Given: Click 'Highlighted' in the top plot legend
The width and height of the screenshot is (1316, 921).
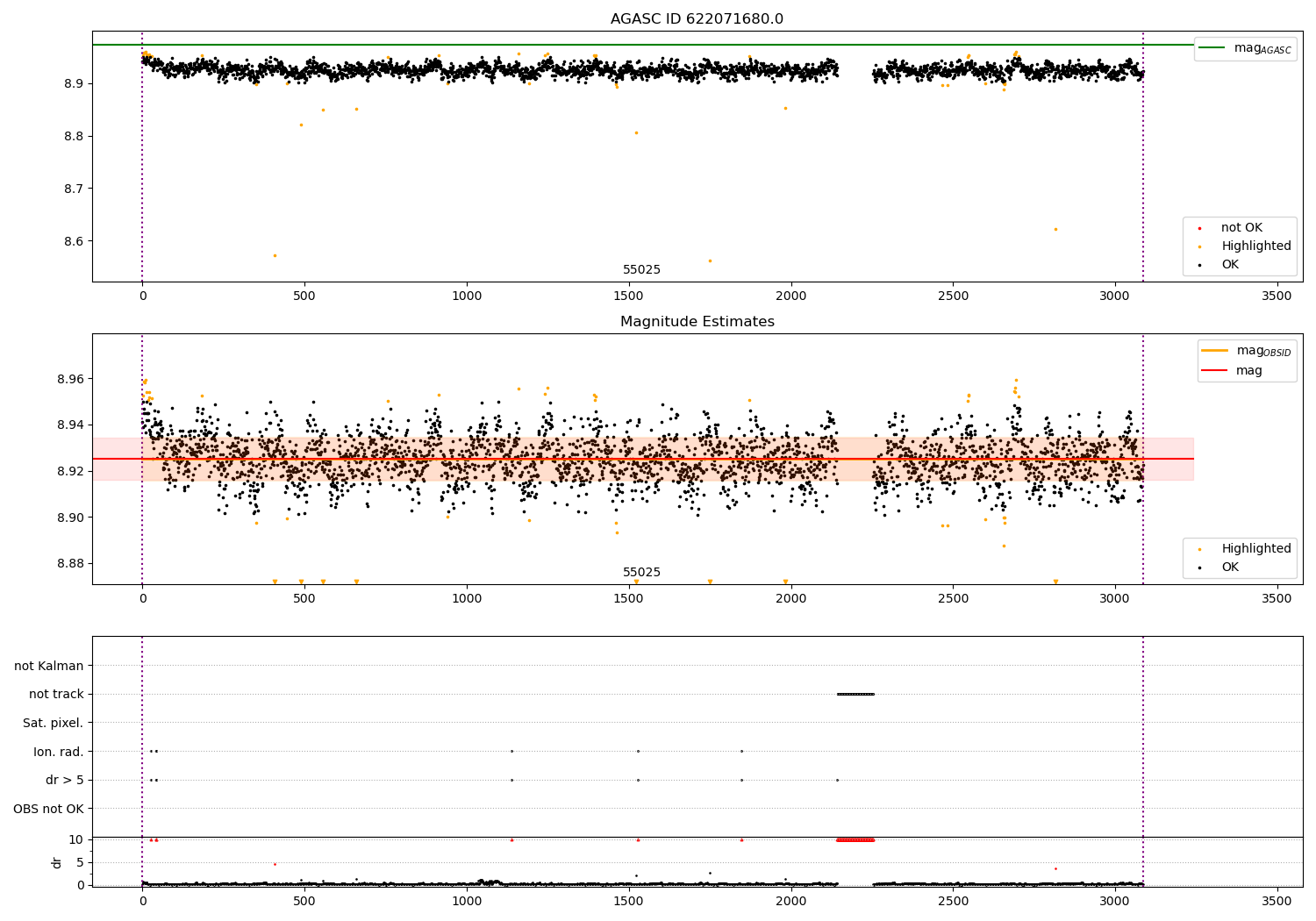Looking at the screenshot, I should point(1256,246).
